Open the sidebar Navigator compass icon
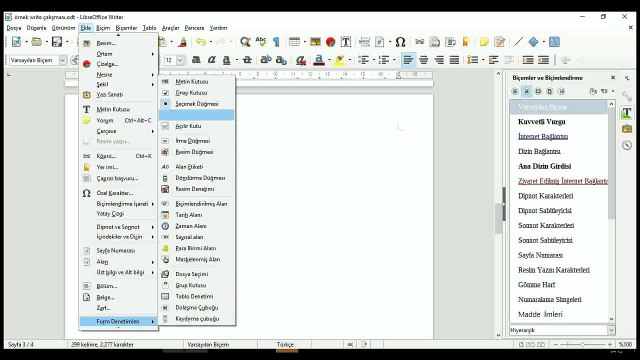640x360 pixels. pos(627,145)
